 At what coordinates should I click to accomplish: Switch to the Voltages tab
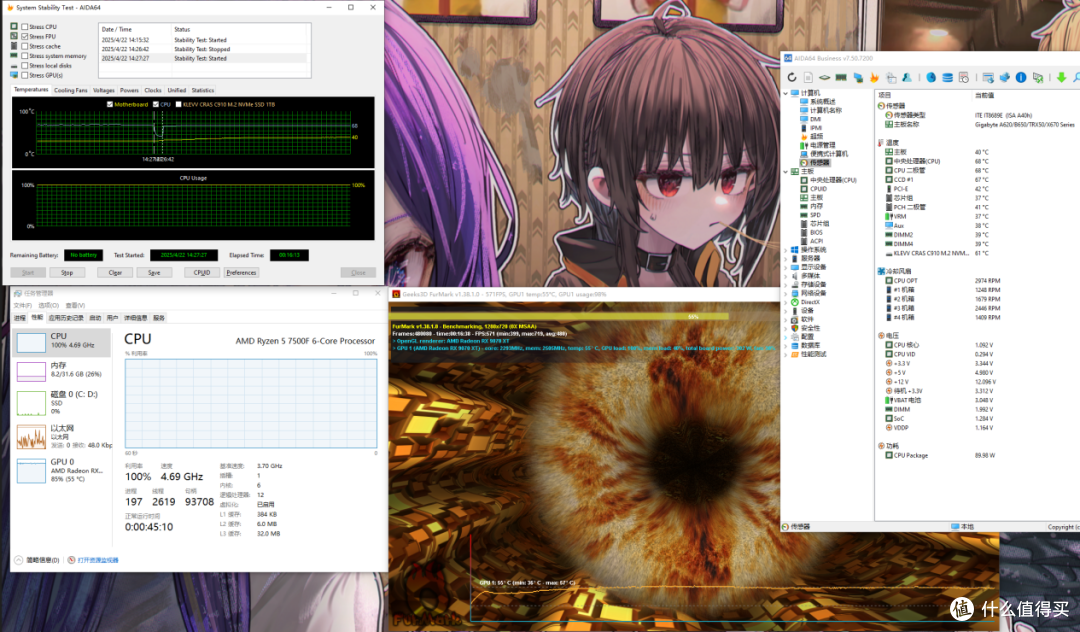pyautogui.click(x=104, y=90)
